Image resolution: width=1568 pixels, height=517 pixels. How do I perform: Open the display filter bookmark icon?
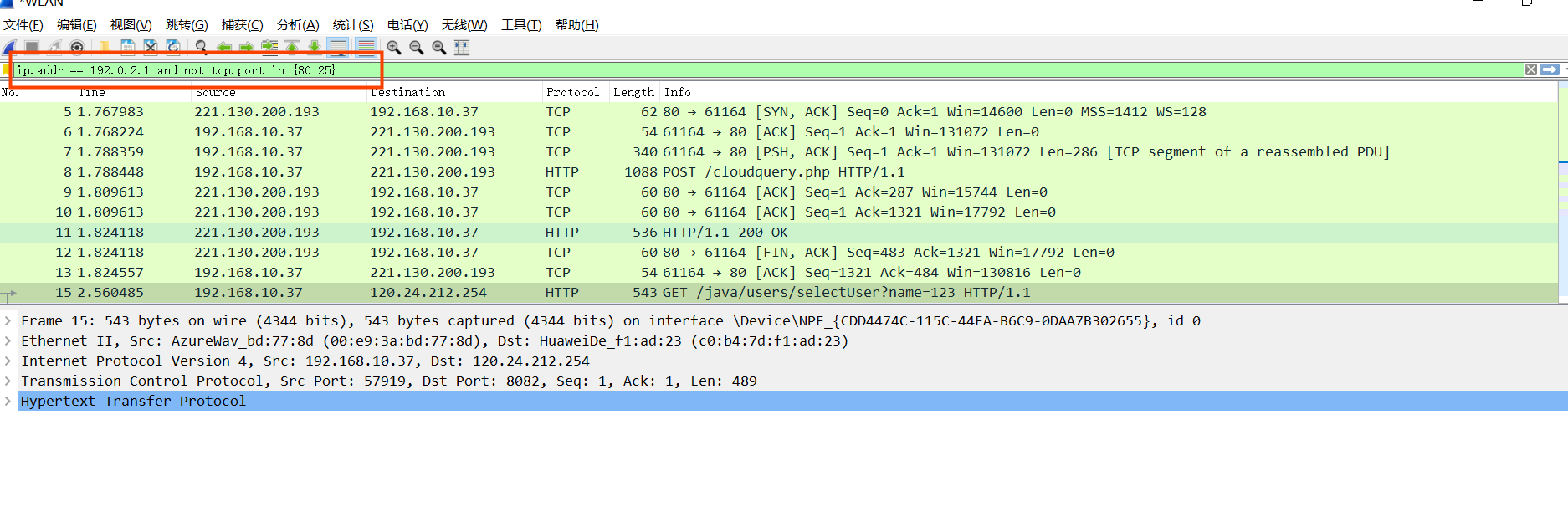6,69
